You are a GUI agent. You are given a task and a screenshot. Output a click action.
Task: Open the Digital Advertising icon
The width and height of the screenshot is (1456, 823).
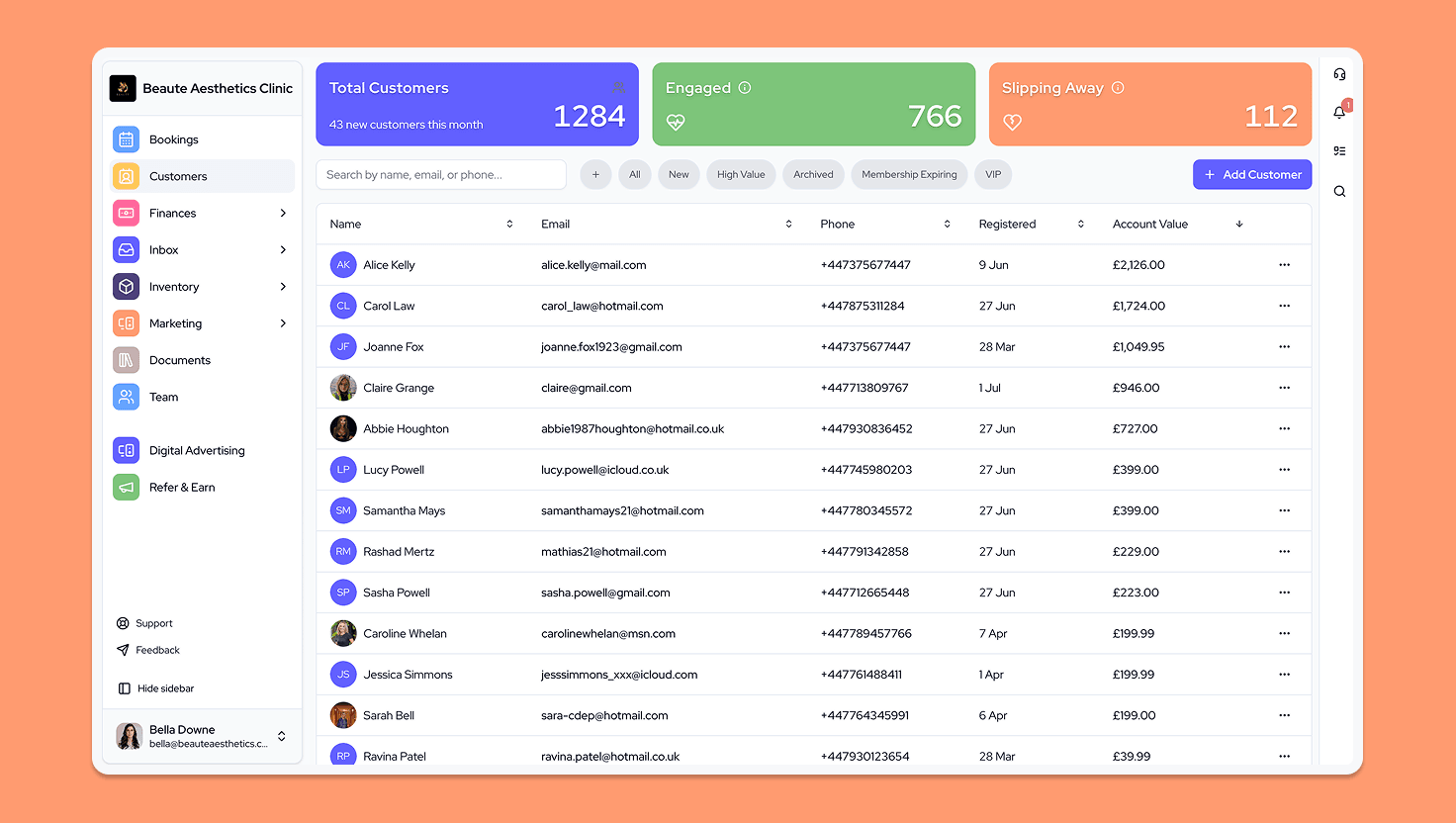126,450
